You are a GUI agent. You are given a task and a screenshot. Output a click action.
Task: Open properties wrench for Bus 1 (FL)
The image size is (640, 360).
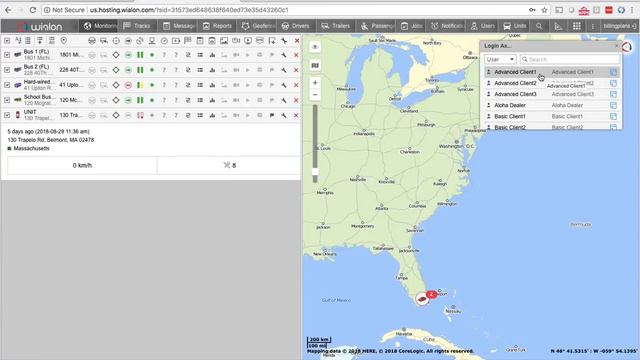tap(284, 55)
